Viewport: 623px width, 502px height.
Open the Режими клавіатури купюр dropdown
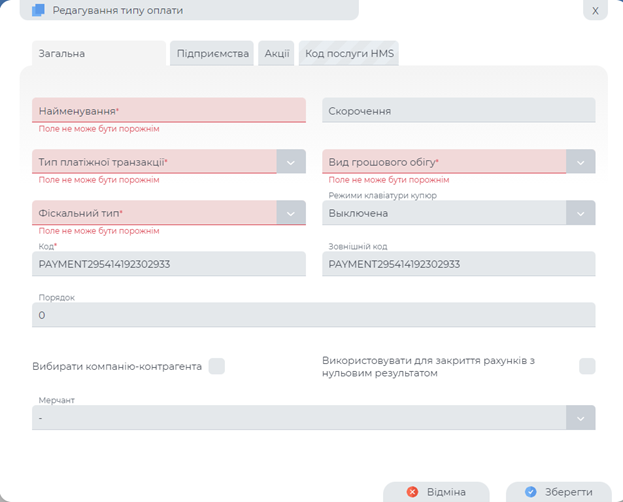[580, 212]
